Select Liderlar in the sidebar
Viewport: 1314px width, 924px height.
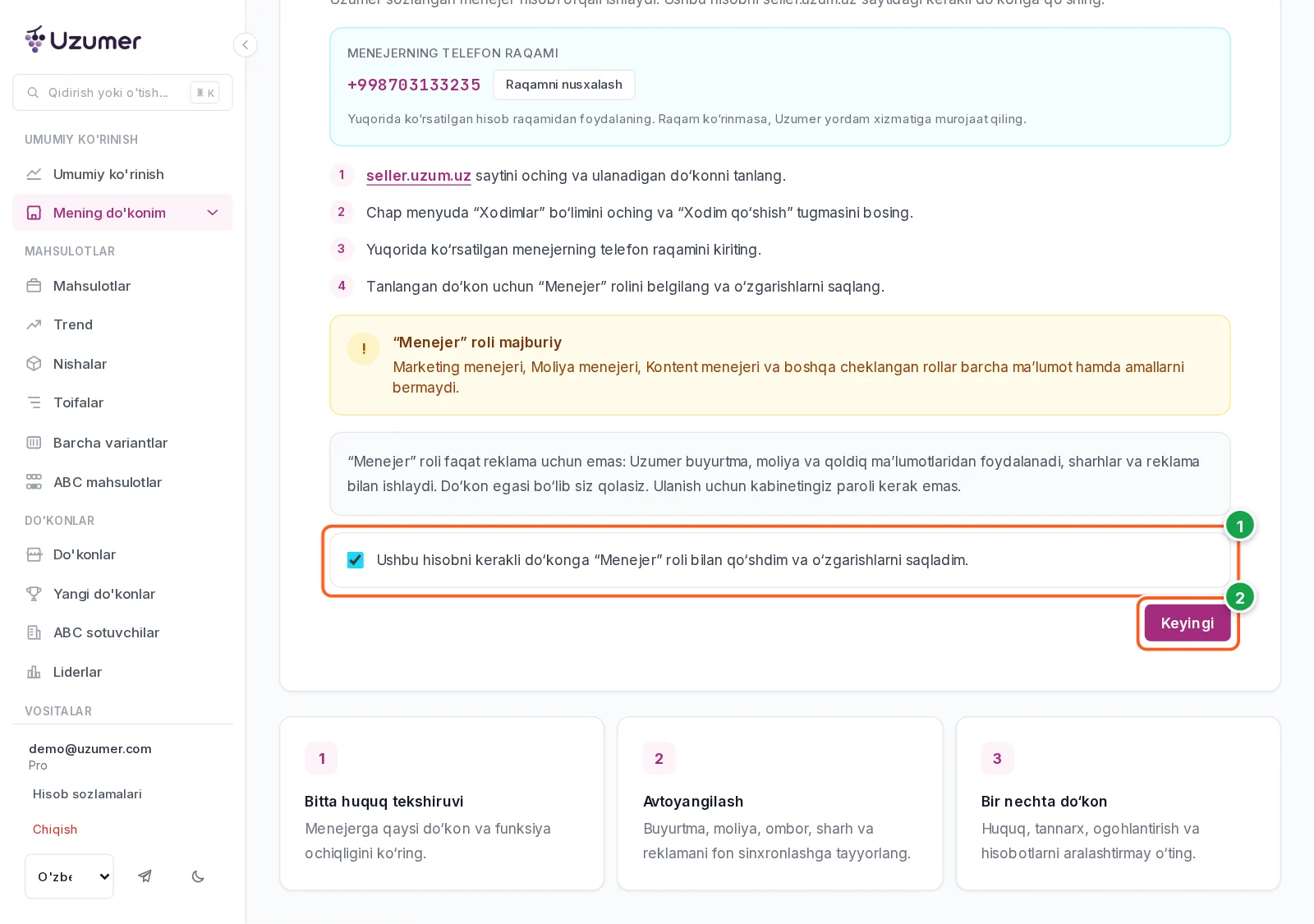pos(122,672)
